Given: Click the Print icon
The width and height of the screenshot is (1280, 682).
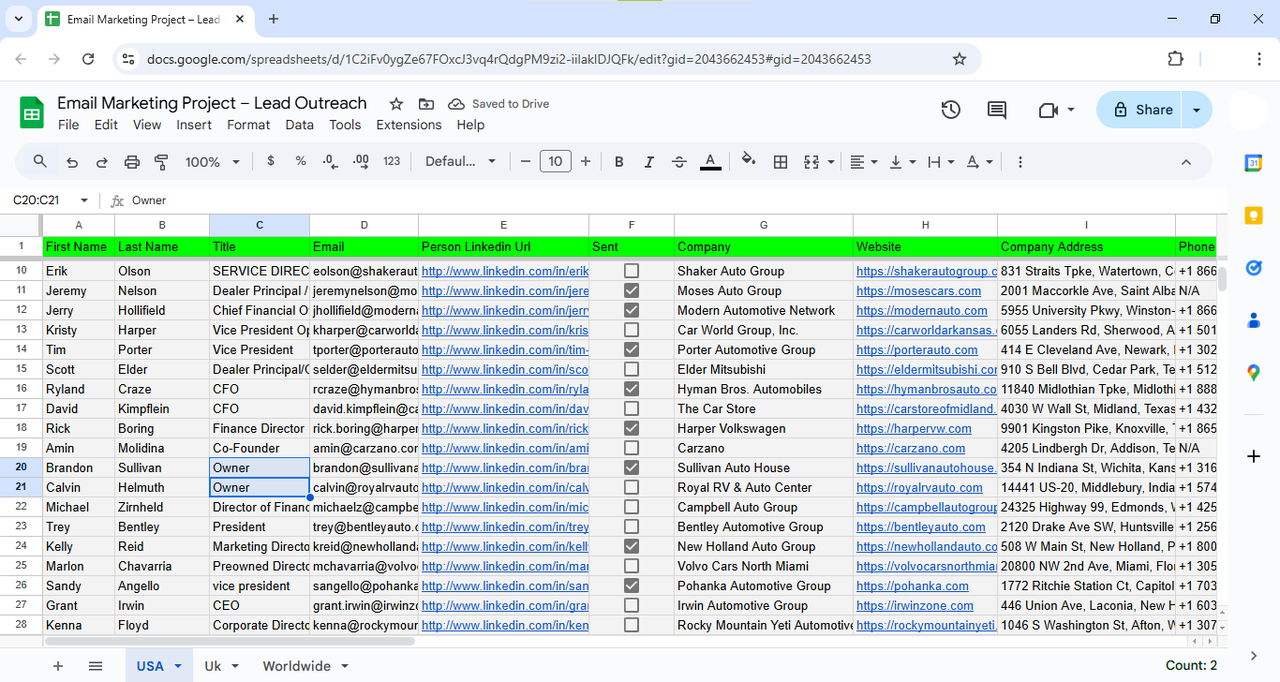Looking at the screenshot, I should [x=130, y=161].
